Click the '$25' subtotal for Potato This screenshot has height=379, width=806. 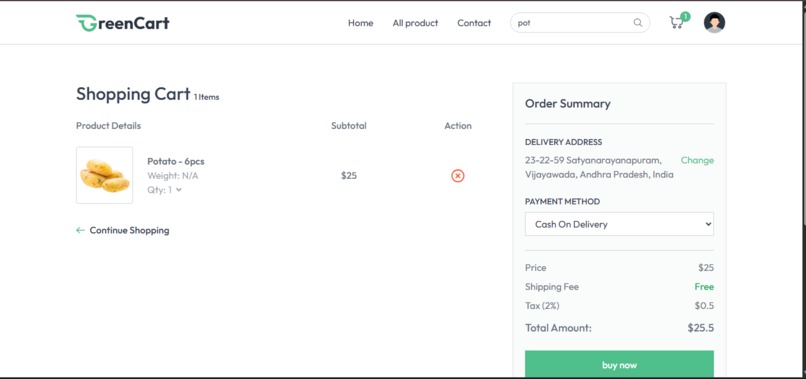(x=349, y=176)
